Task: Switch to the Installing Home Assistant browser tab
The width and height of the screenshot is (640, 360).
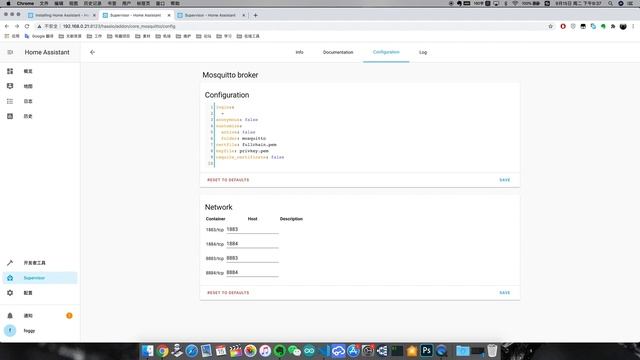Action: pyautogui.click(x=61, y=15)
